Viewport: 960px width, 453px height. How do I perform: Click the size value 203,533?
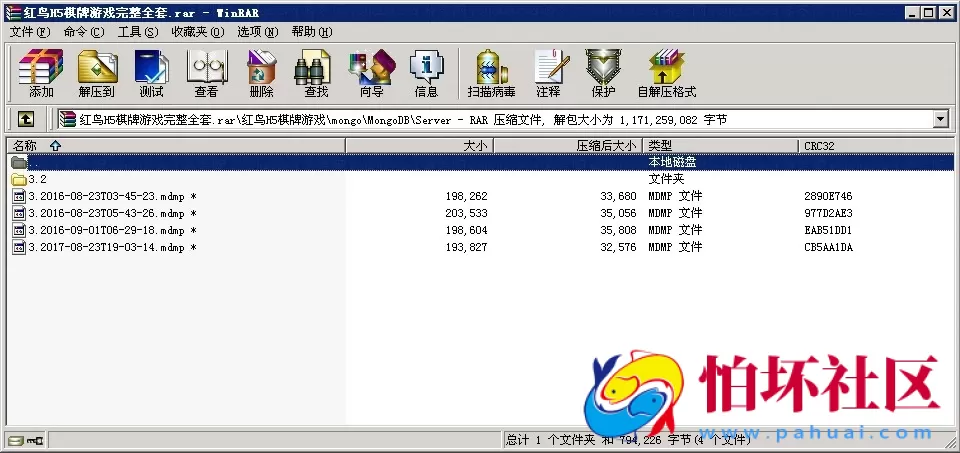click(x=467, y=214)
